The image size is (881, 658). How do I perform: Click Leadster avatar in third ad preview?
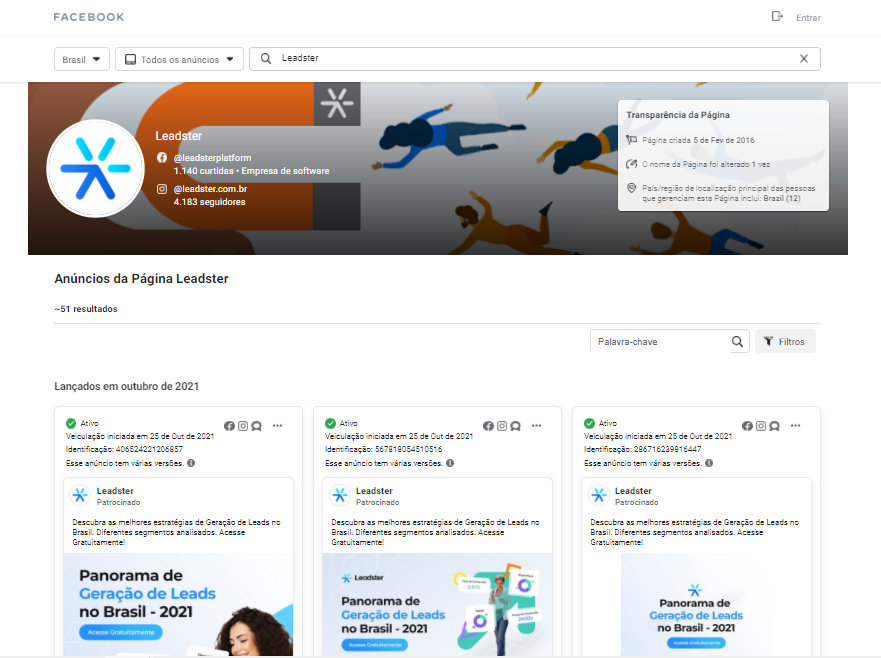coord(598,495)
